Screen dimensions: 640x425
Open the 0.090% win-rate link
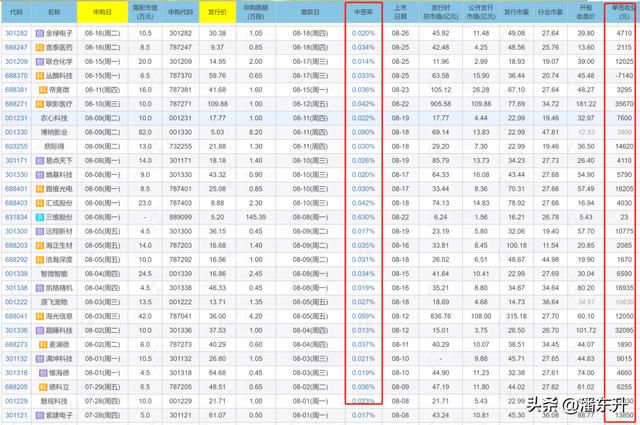(363, 132)
